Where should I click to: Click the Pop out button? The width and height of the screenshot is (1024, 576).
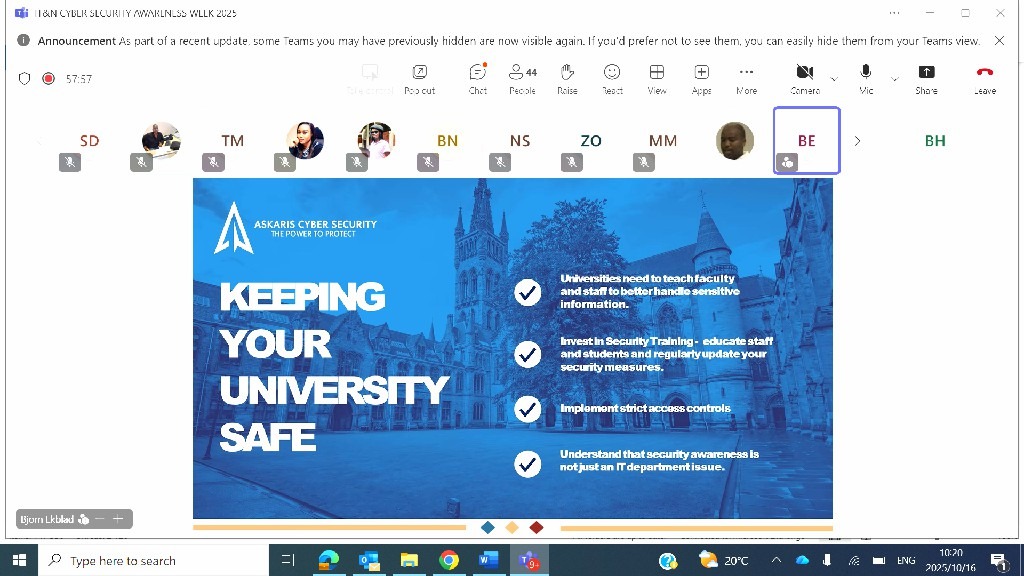(x=420, y=78)
